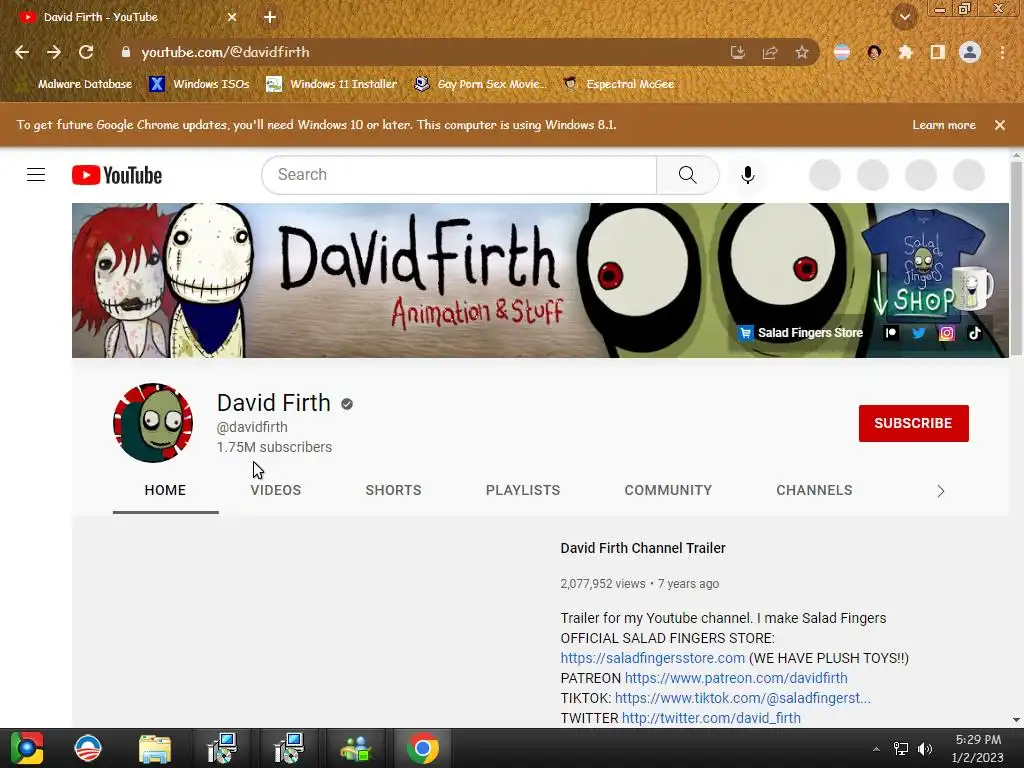Open the Instagram icon link in banner
Viewport: 1024px width, 768px height.
[x=946, y=333]
